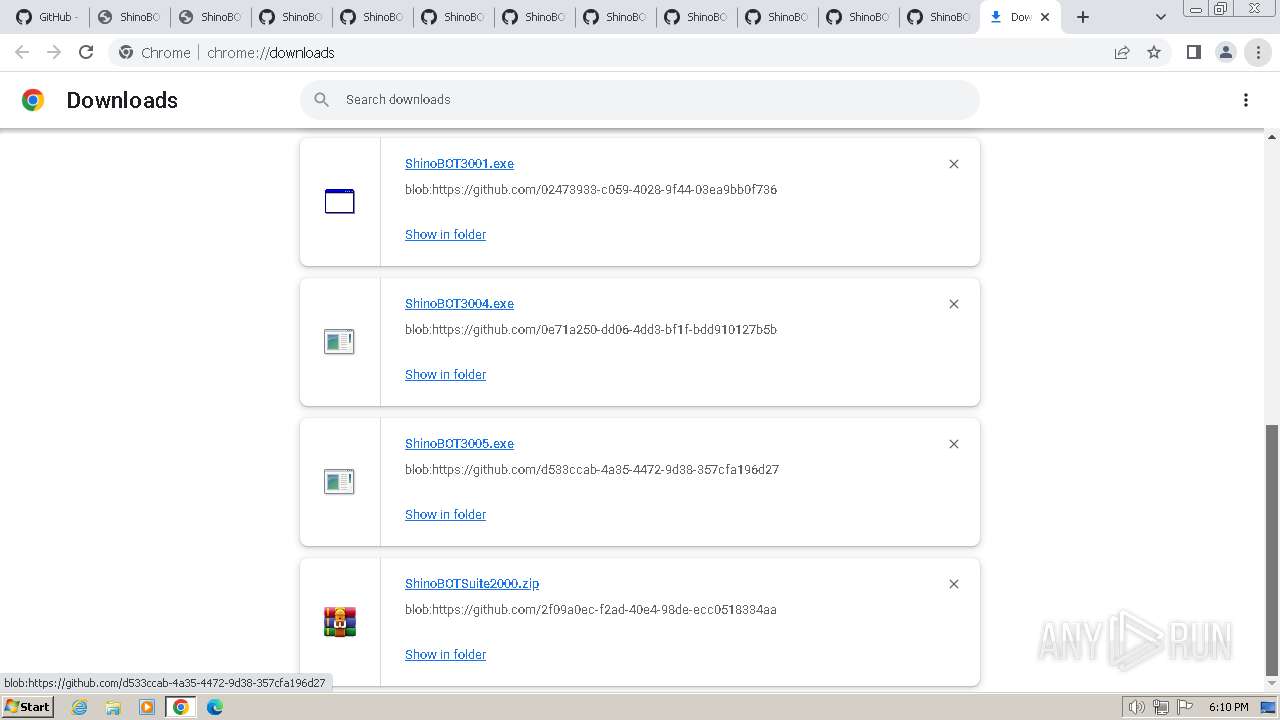
Task: Open a new browser tab
Action: coord(1083,17)
